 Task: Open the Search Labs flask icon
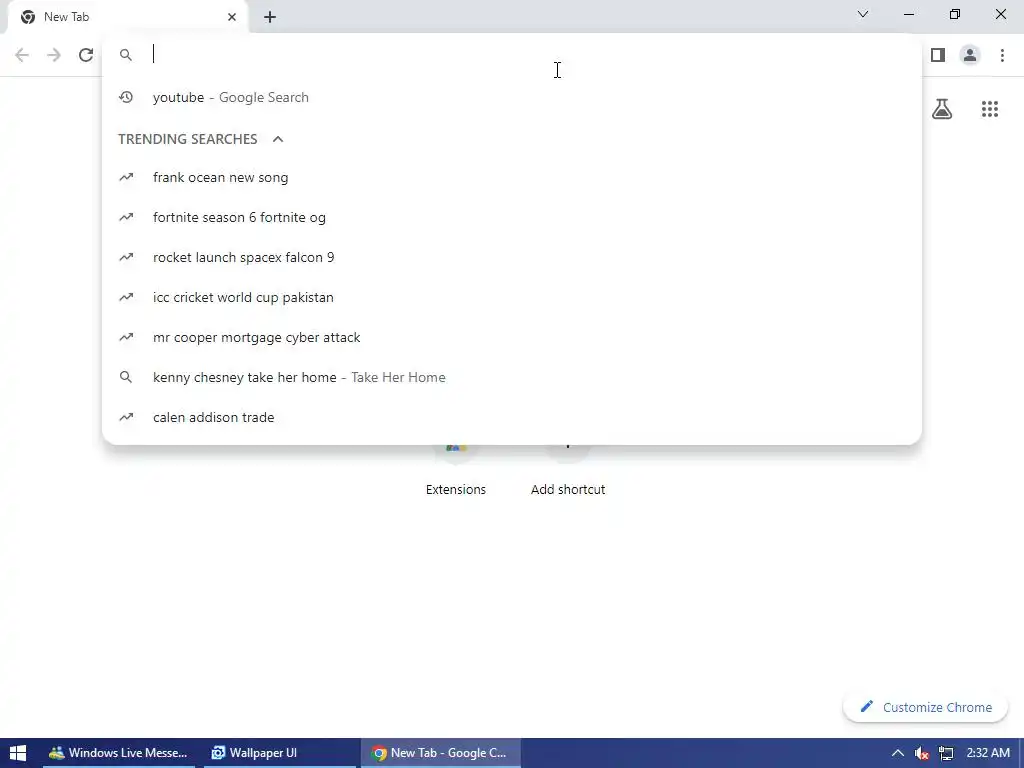click(x=942, y=108)
